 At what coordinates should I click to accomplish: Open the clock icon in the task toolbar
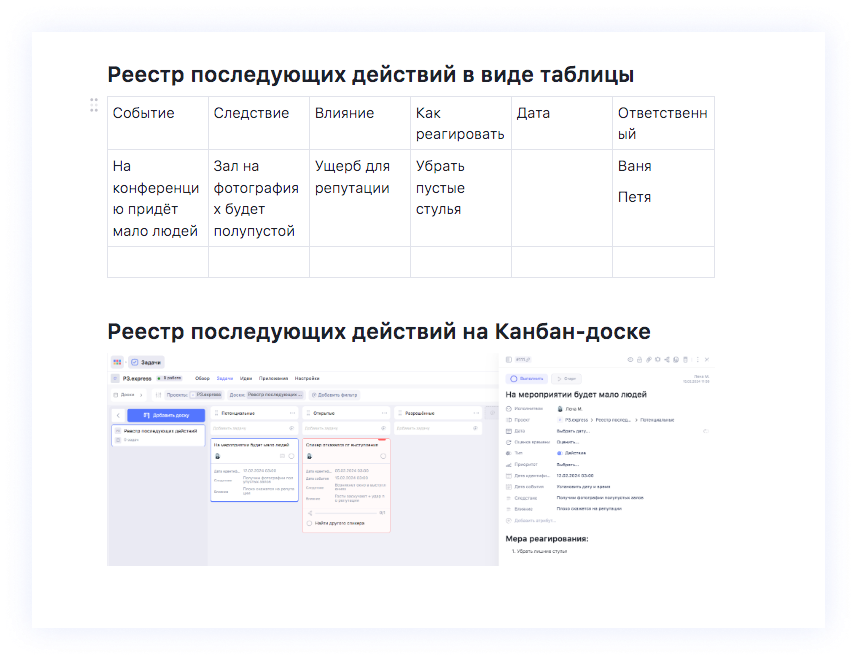click(x=630, y=359)
